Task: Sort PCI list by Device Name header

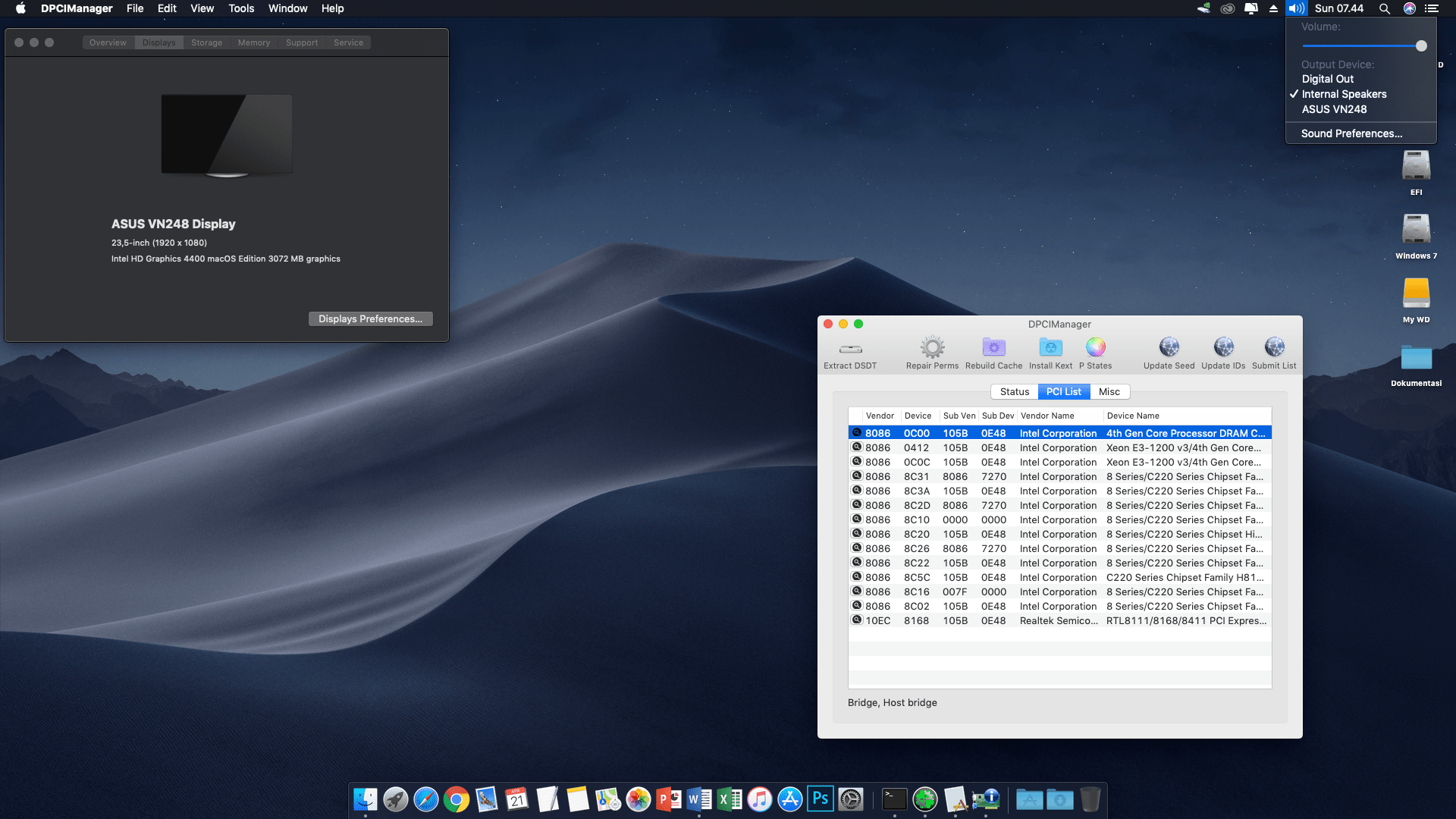Action: (1187, 416)
